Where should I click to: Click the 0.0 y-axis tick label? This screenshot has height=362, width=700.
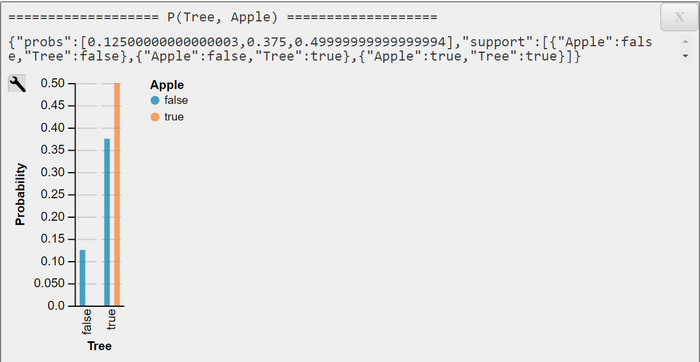(56, 306)
